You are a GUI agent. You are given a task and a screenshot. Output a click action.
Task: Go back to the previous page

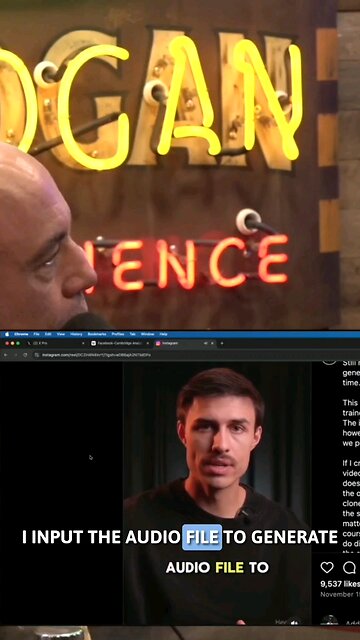[x=5, y=355]
